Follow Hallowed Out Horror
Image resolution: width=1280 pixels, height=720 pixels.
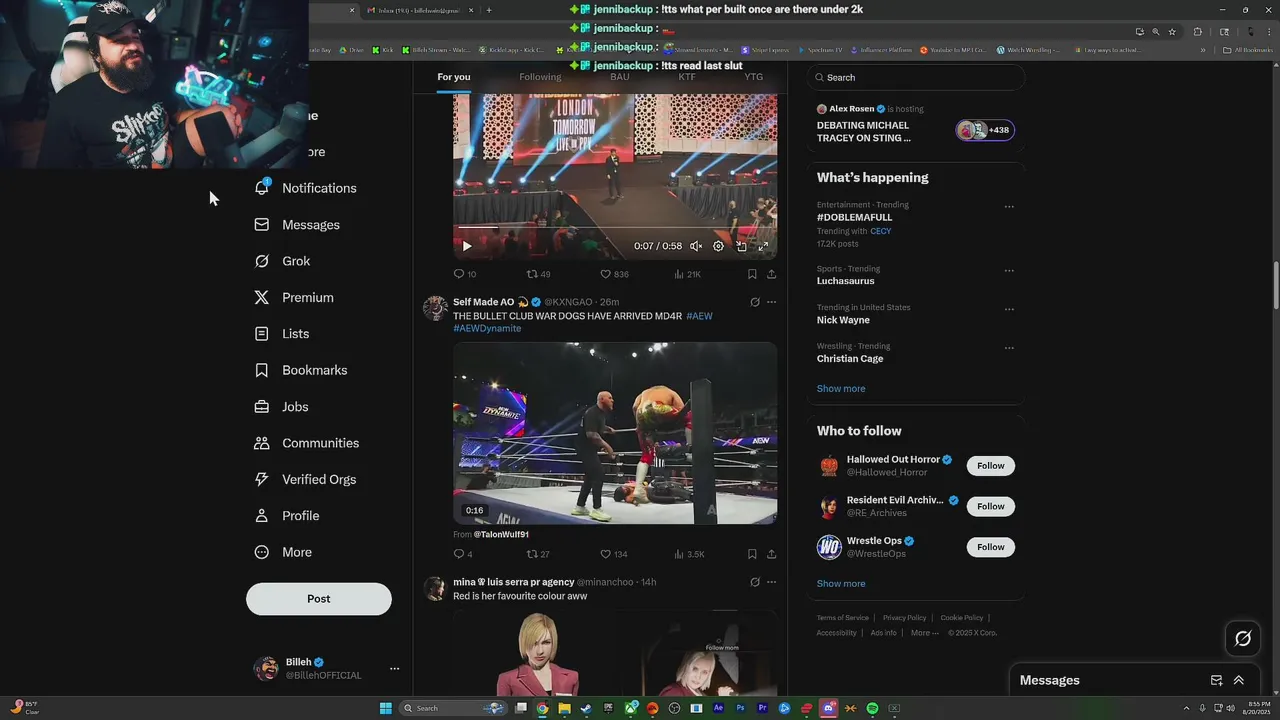point(991,466)
